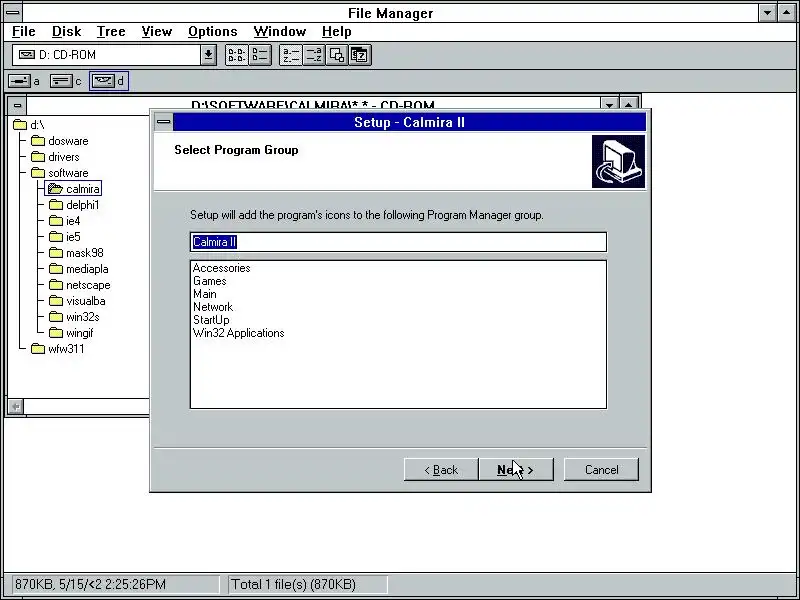Open File Manager's system control menu box
The height and width of the screenshot is (600, 800).
[13, 13]
